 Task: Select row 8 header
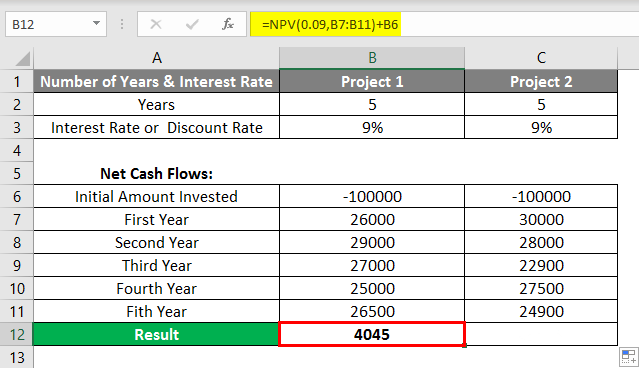[17, 242]
